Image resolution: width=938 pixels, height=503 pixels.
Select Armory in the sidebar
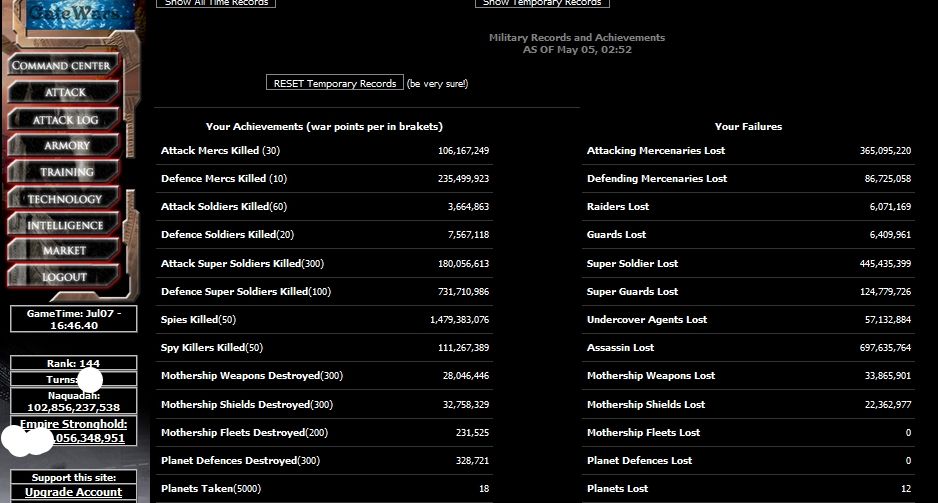click(66, 146)
